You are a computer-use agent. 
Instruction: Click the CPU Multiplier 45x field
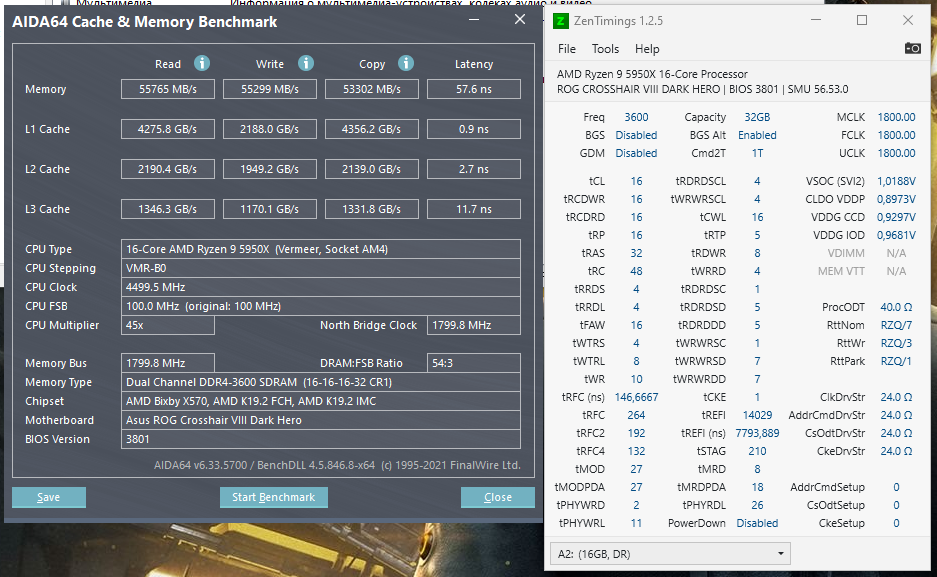point(168,325)
